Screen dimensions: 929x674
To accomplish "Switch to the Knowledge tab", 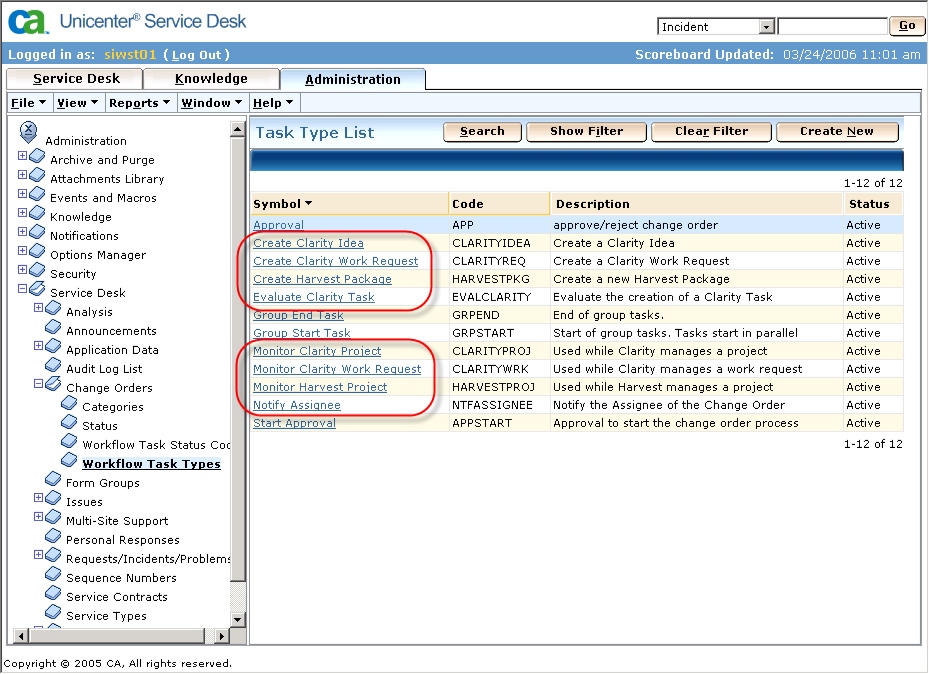I will tap(211, 79).
